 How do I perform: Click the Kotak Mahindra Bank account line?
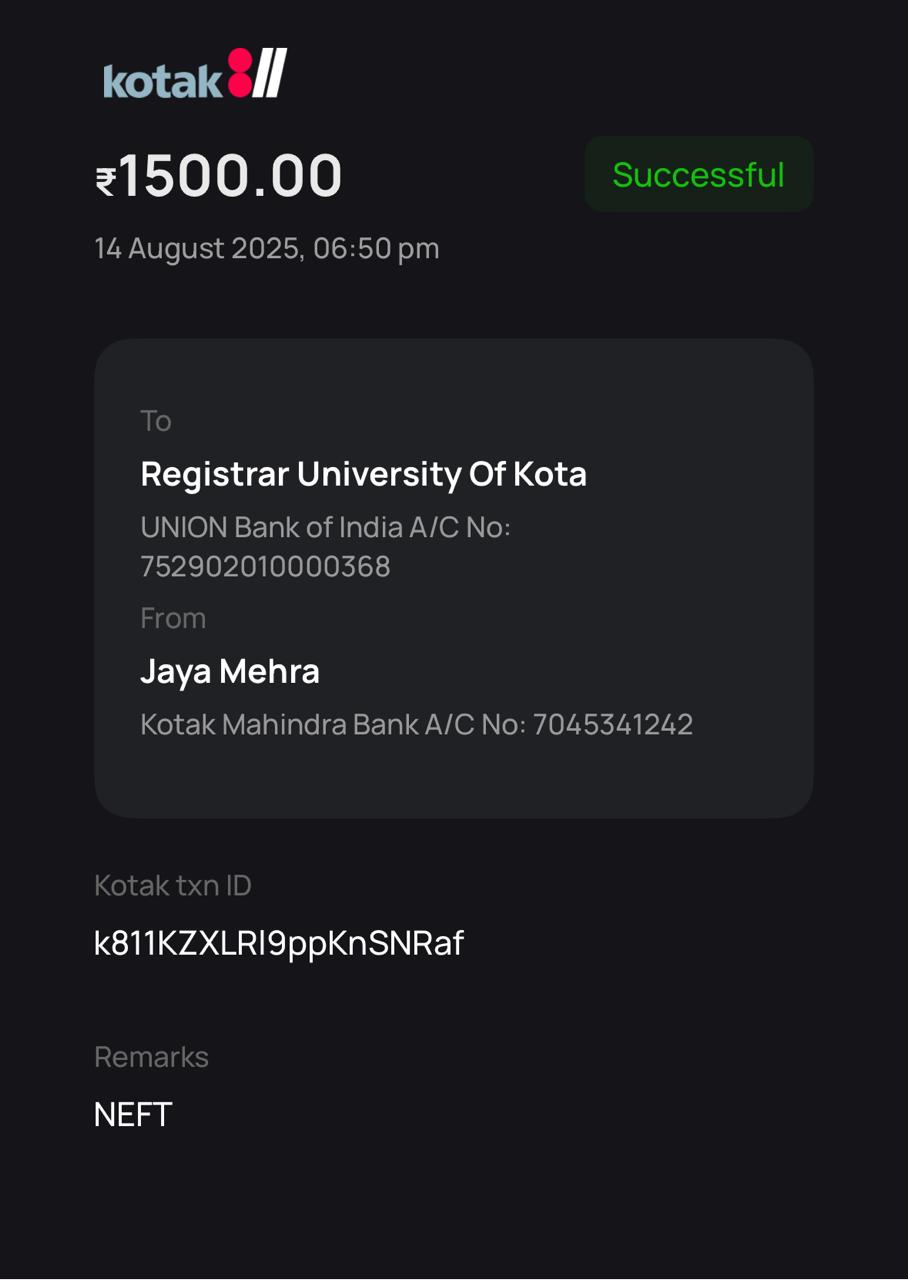pyautogui.click(x=416, y=724)
